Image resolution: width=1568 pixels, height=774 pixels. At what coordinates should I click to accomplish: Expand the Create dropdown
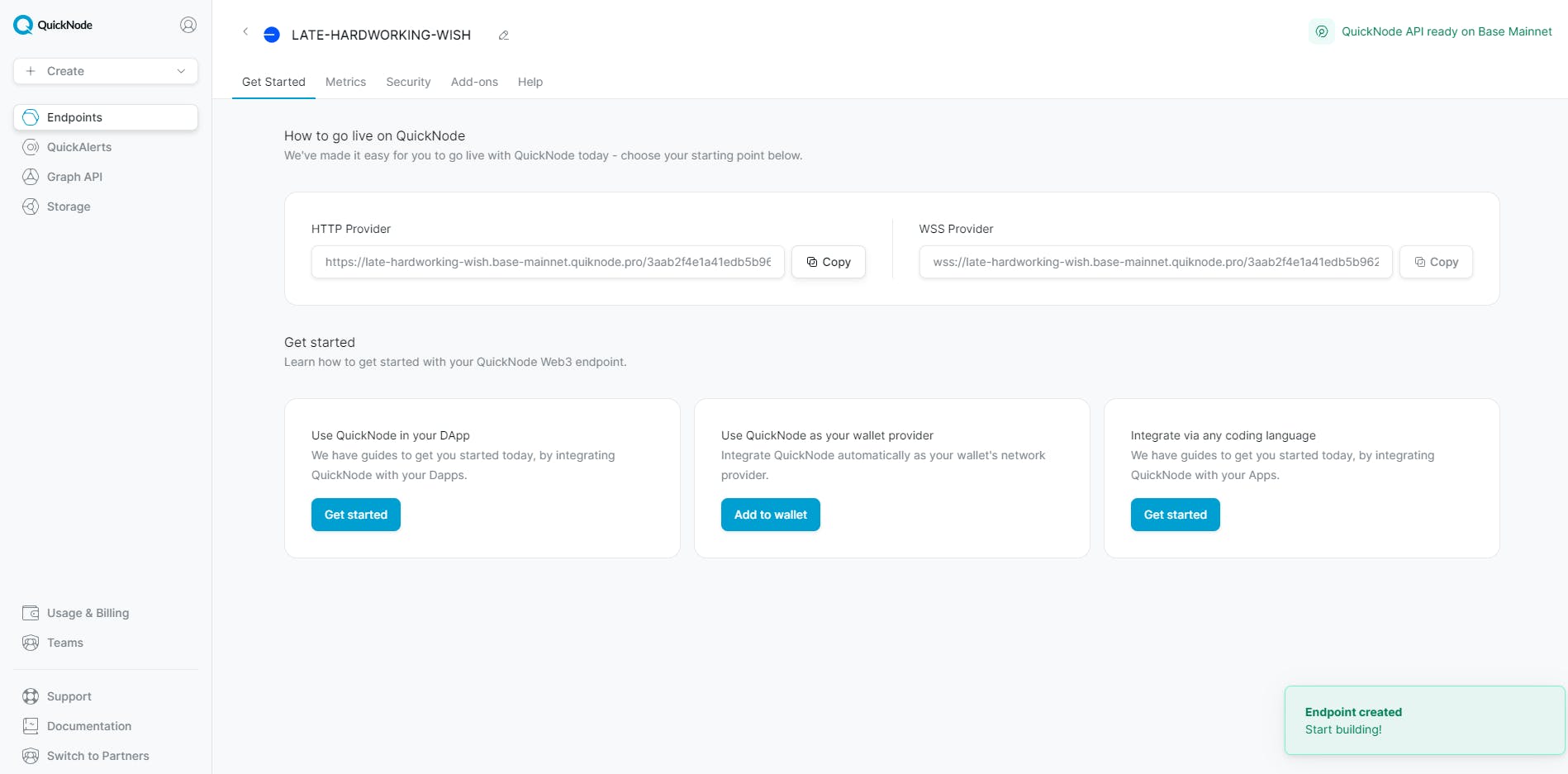point(106,71)
